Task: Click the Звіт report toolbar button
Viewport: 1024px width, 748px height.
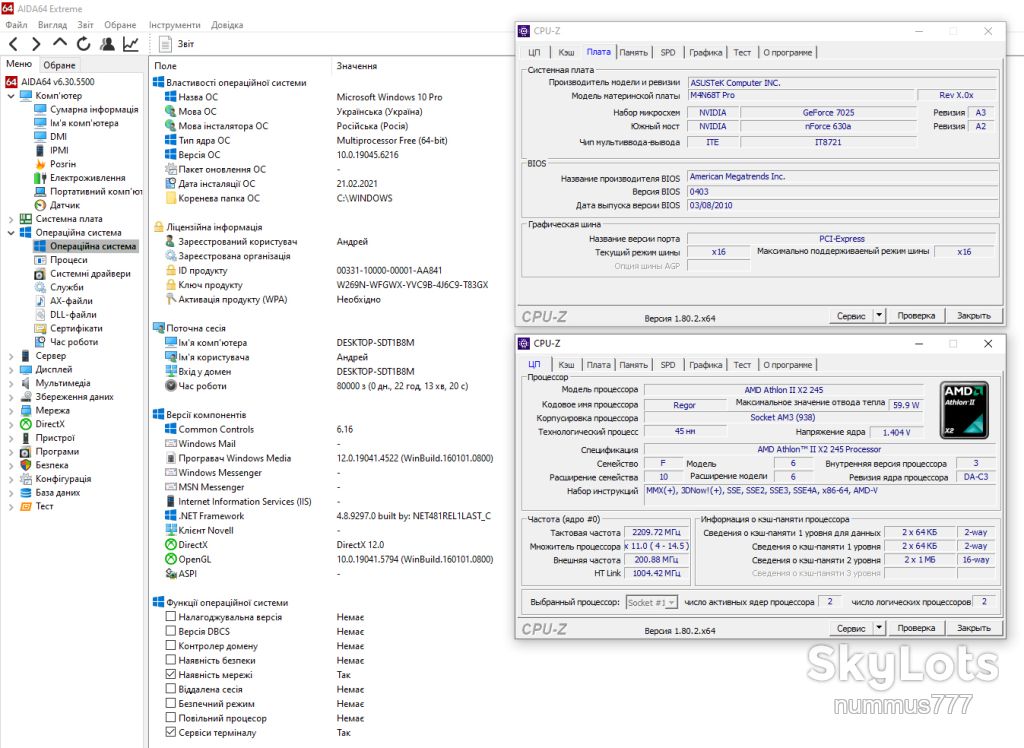Action: 177,44
